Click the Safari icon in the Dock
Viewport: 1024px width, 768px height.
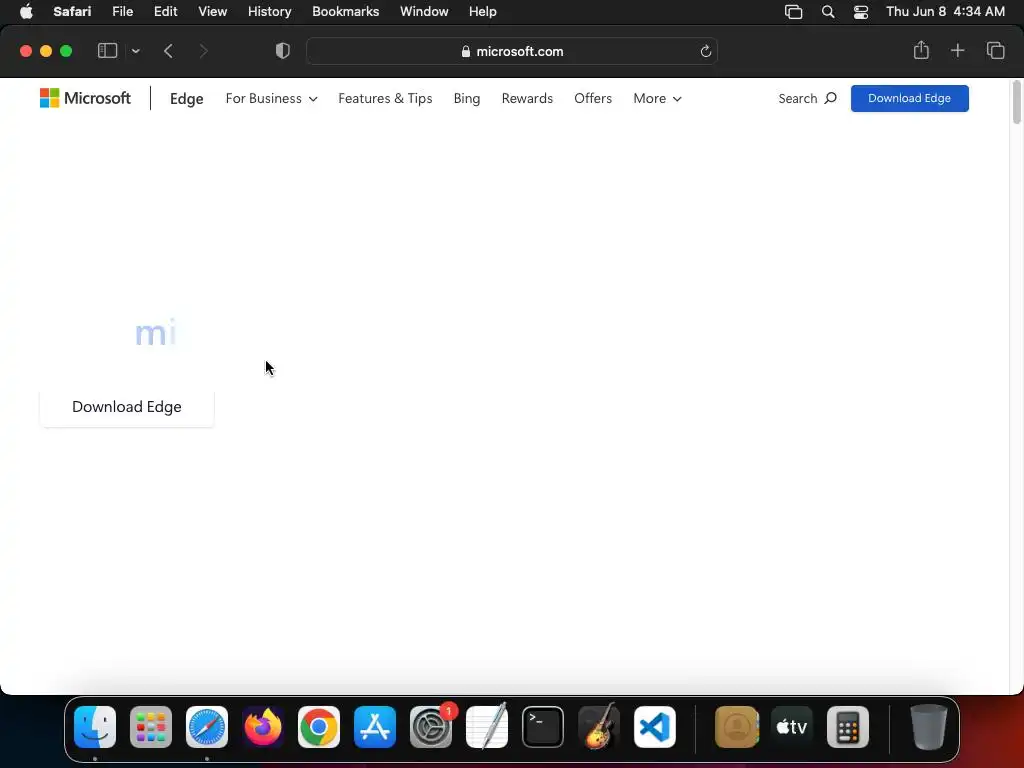[x=207, y=727]
